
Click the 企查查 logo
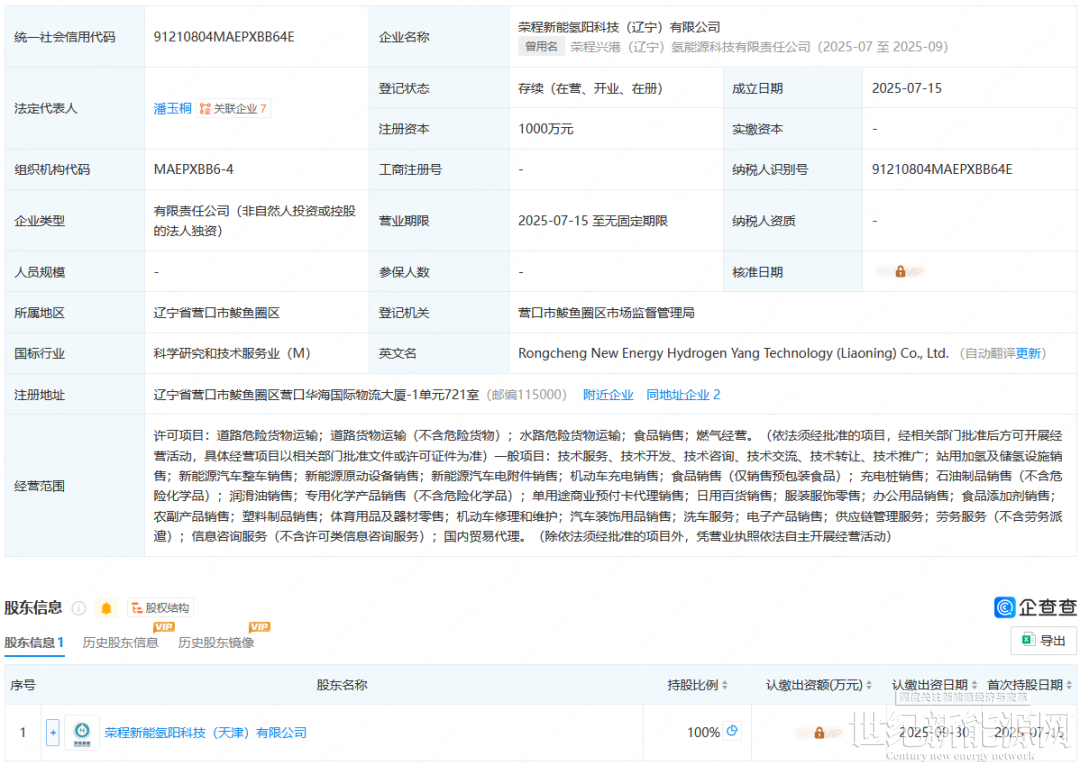tap(1035, 607)
